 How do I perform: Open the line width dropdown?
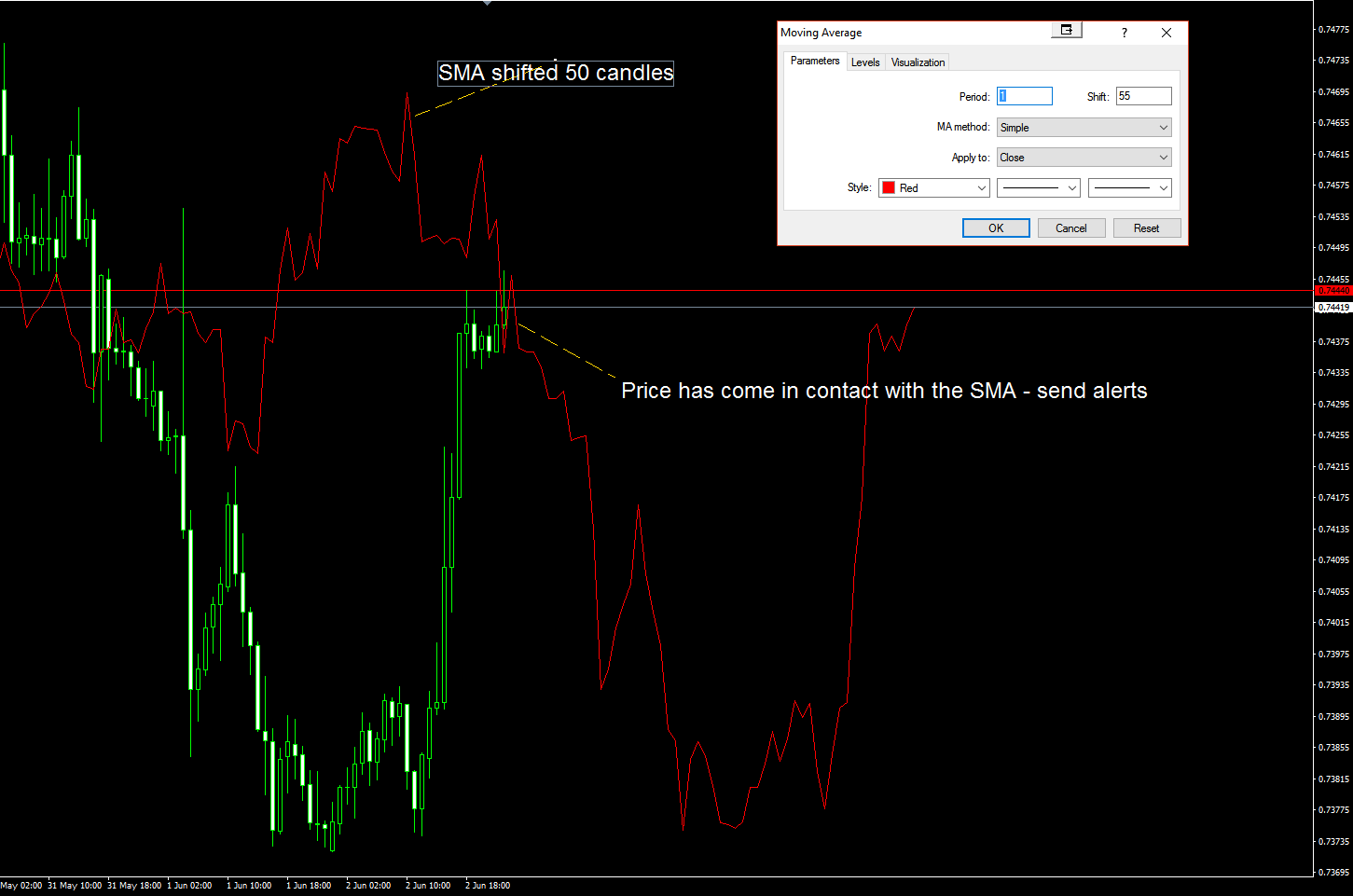pos(1129,188)
